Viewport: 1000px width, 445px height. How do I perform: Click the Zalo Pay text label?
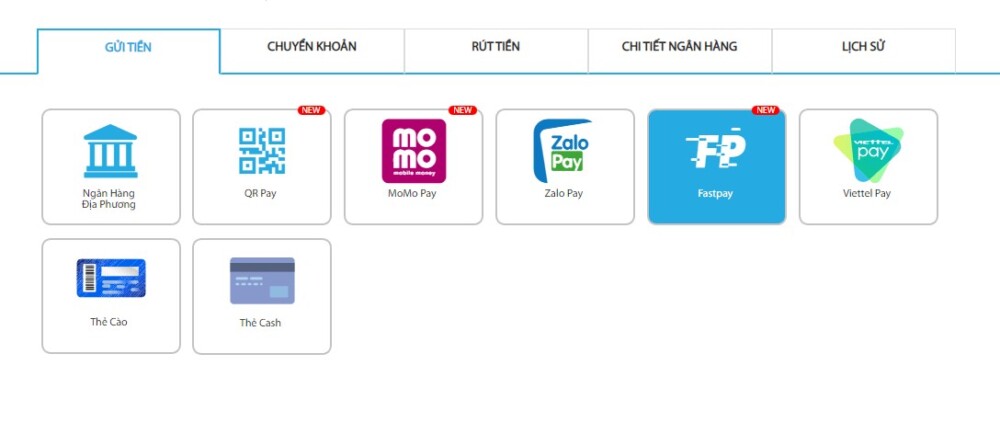point(564,193)
